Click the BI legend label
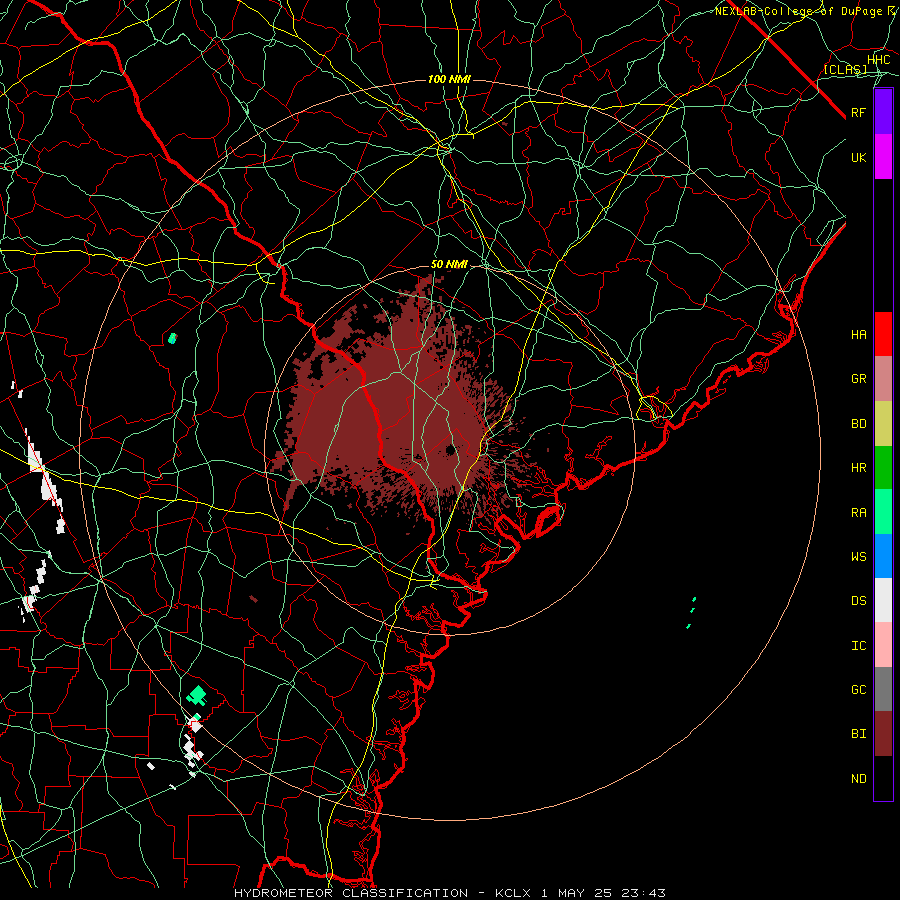This screenshot has height=900, width=900. click(859, 734)
